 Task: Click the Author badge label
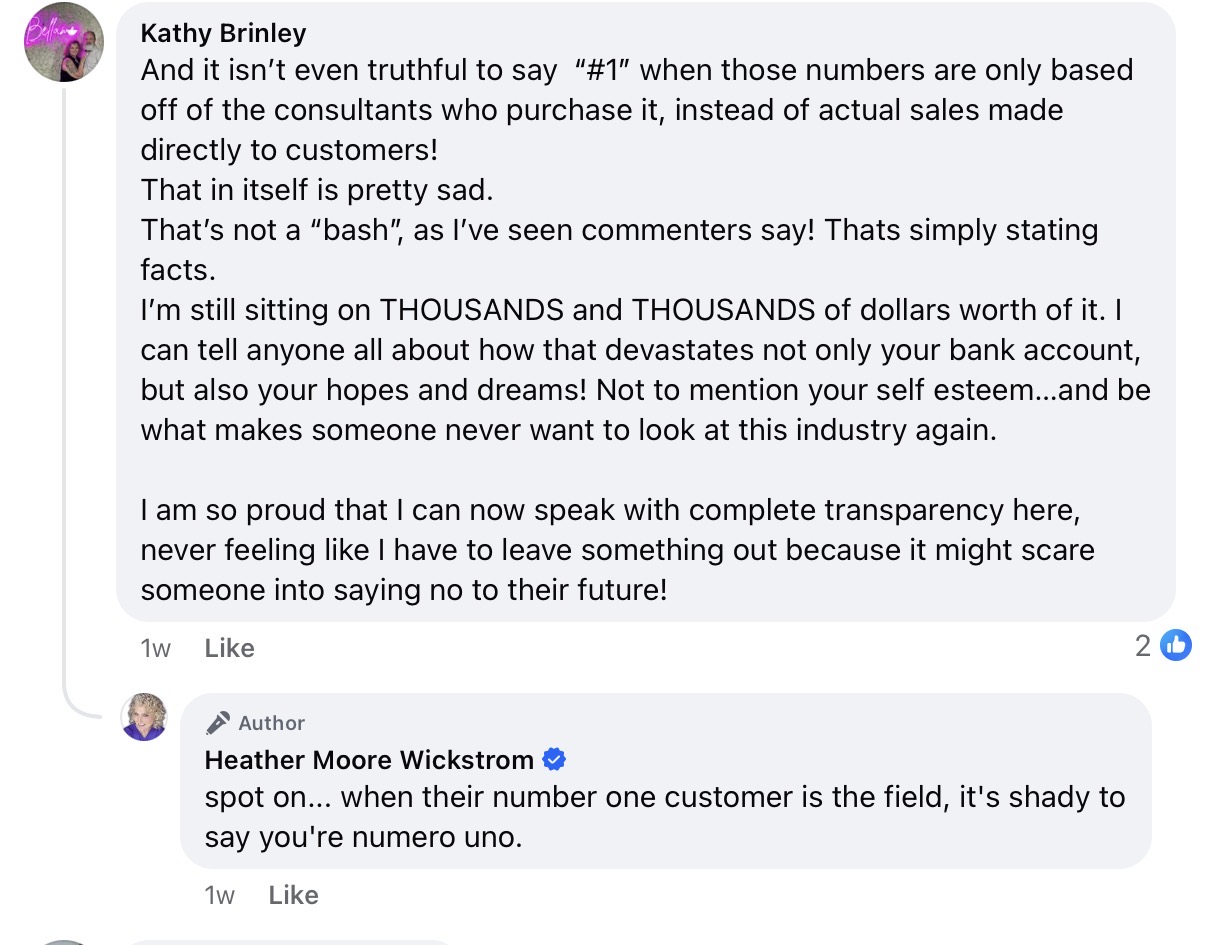(271, 723)
